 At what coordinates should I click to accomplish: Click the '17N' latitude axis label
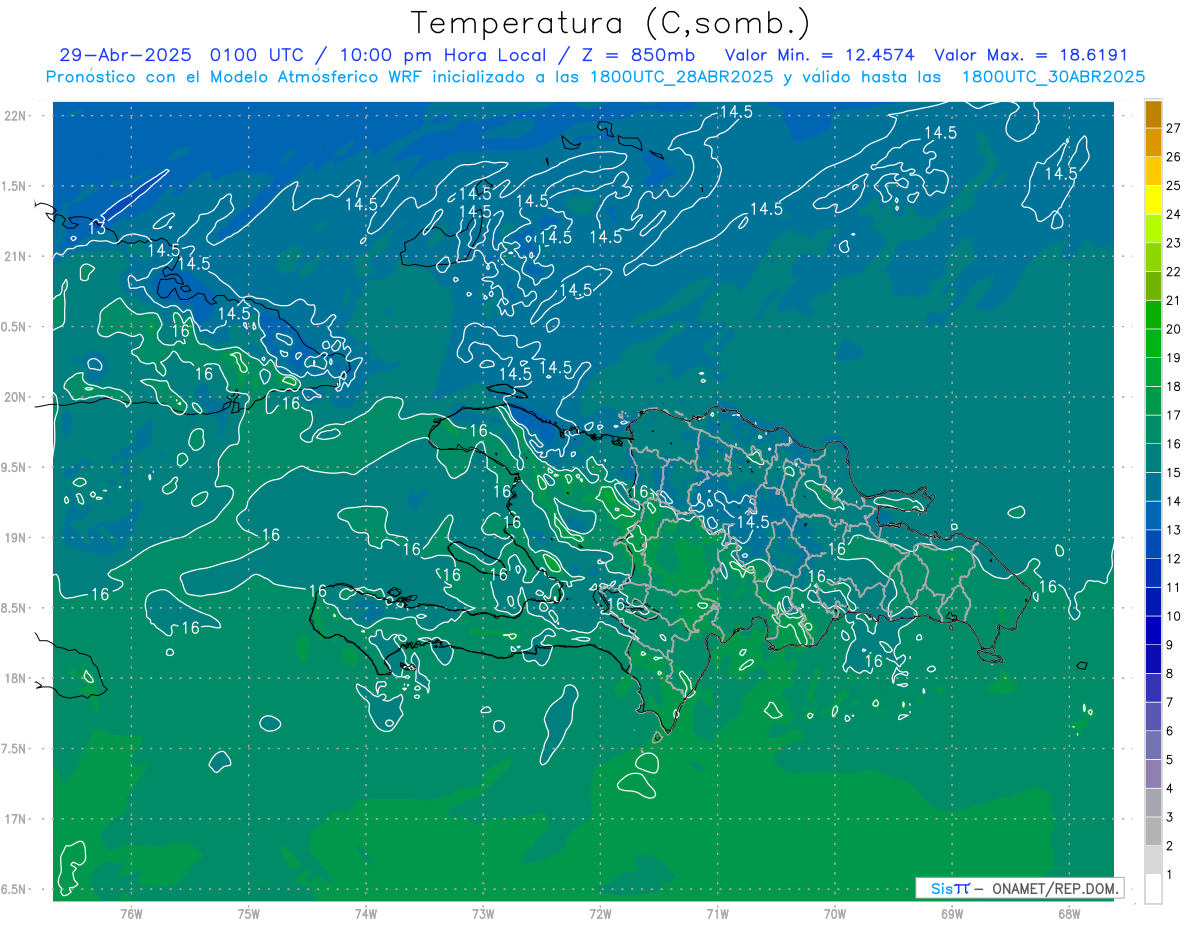pos(16,819)
